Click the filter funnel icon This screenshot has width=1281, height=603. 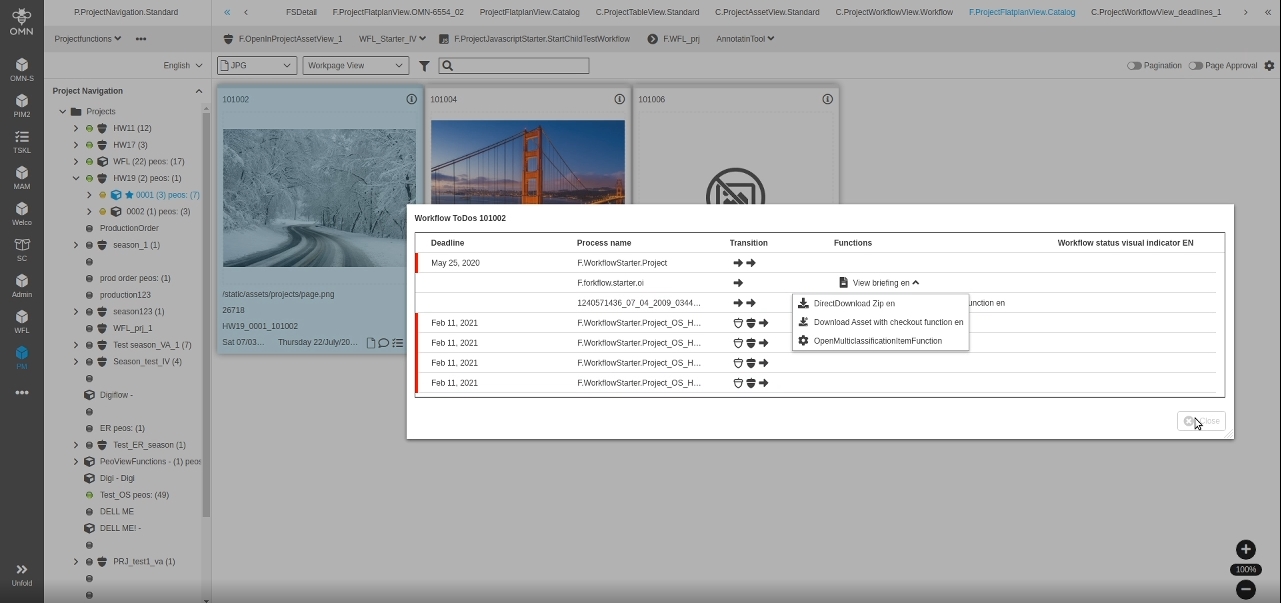[424, 66]
